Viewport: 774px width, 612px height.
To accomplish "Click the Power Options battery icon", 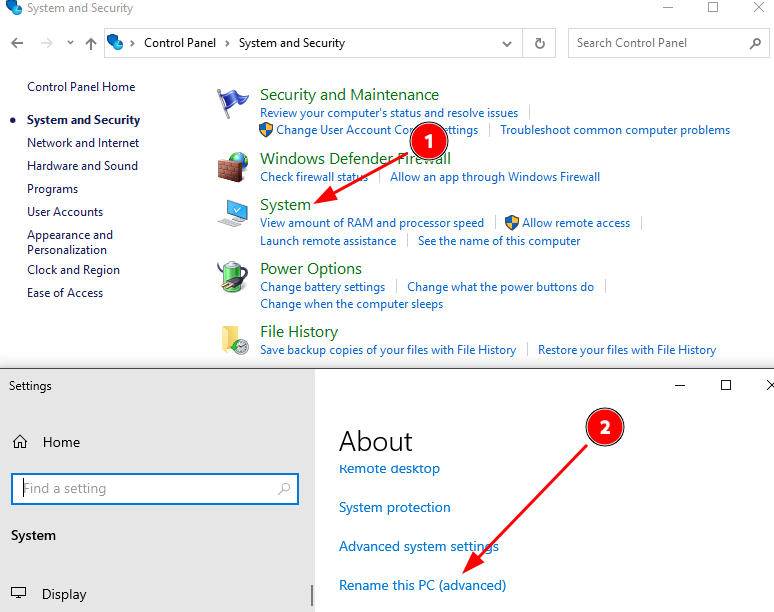I will click(x=233, y=277).
